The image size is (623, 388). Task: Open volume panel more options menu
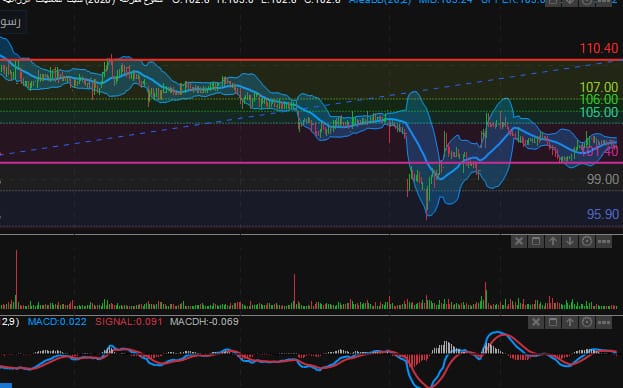tap(604, 241)
